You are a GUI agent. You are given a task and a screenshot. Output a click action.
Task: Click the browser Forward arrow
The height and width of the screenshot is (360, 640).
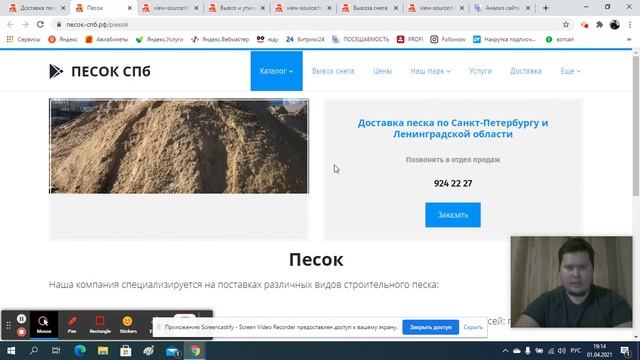tap(25, 24)
